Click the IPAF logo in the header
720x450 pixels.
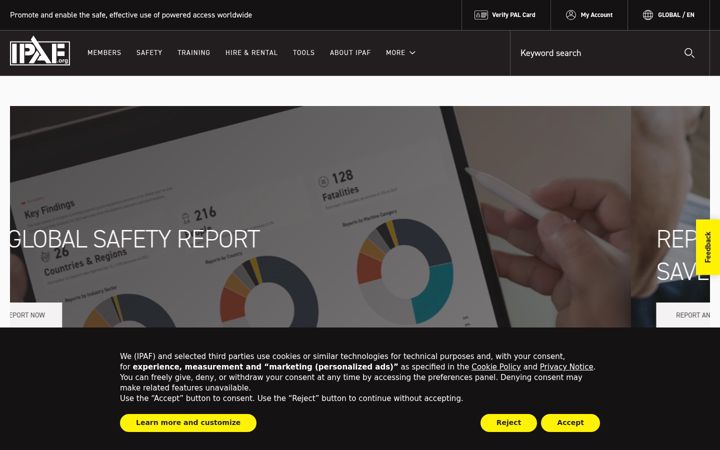[x=40, y=51]
